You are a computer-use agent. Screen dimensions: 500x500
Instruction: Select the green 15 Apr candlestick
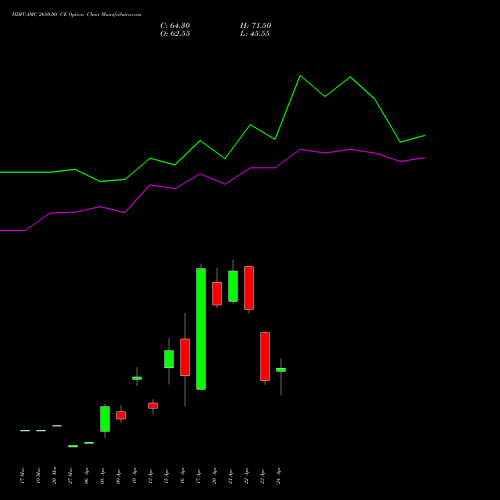coord(169,359)
